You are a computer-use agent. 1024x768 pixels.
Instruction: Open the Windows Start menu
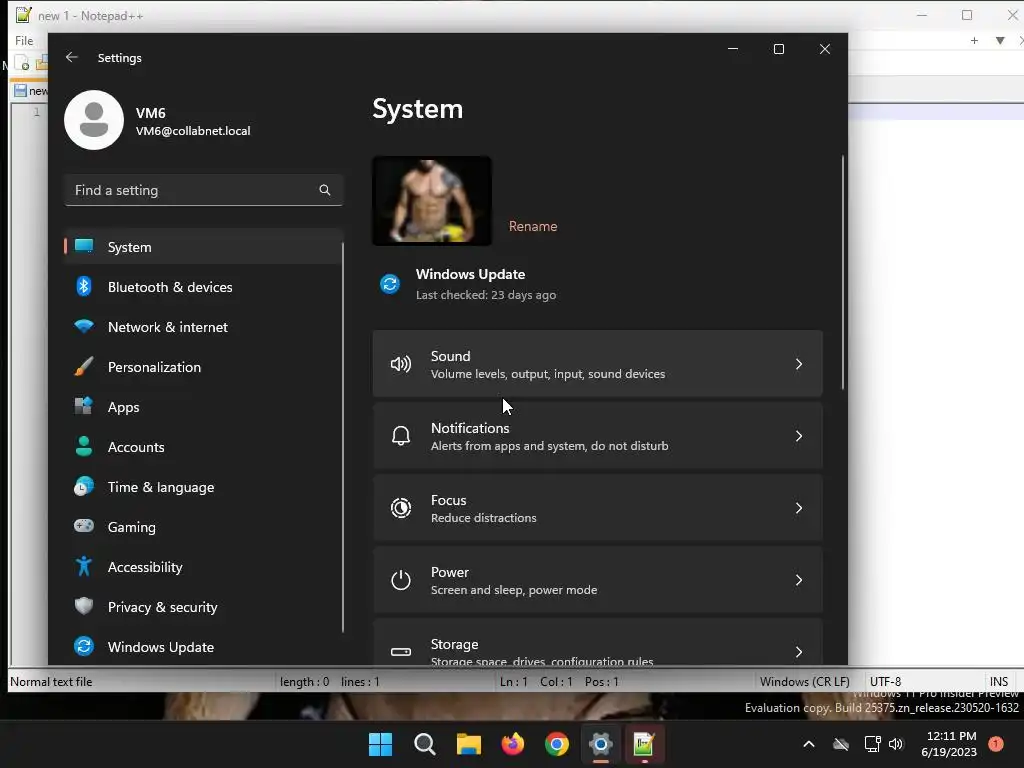(x=381, y=744)
